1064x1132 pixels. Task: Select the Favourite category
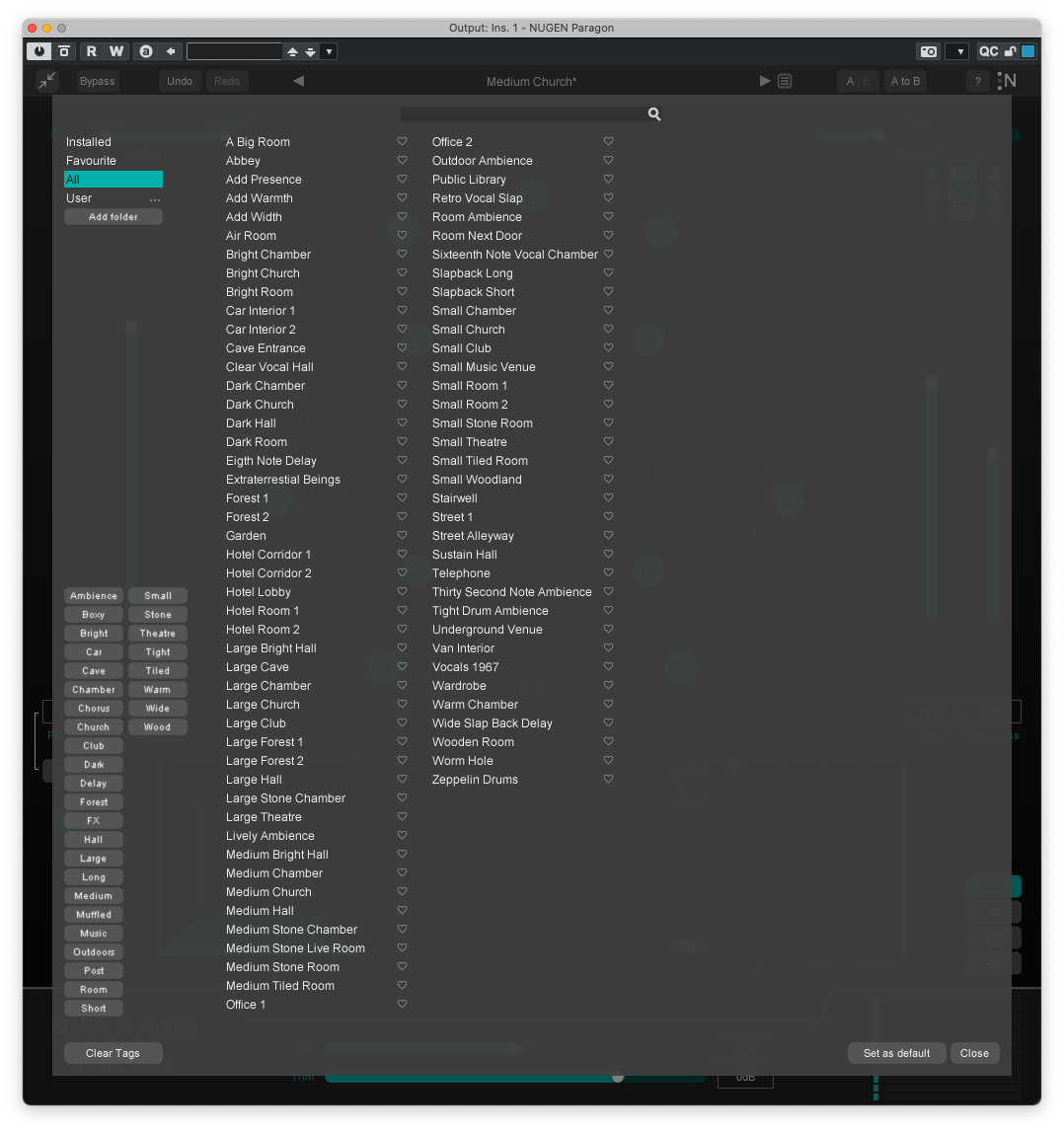tap(91, 161)
